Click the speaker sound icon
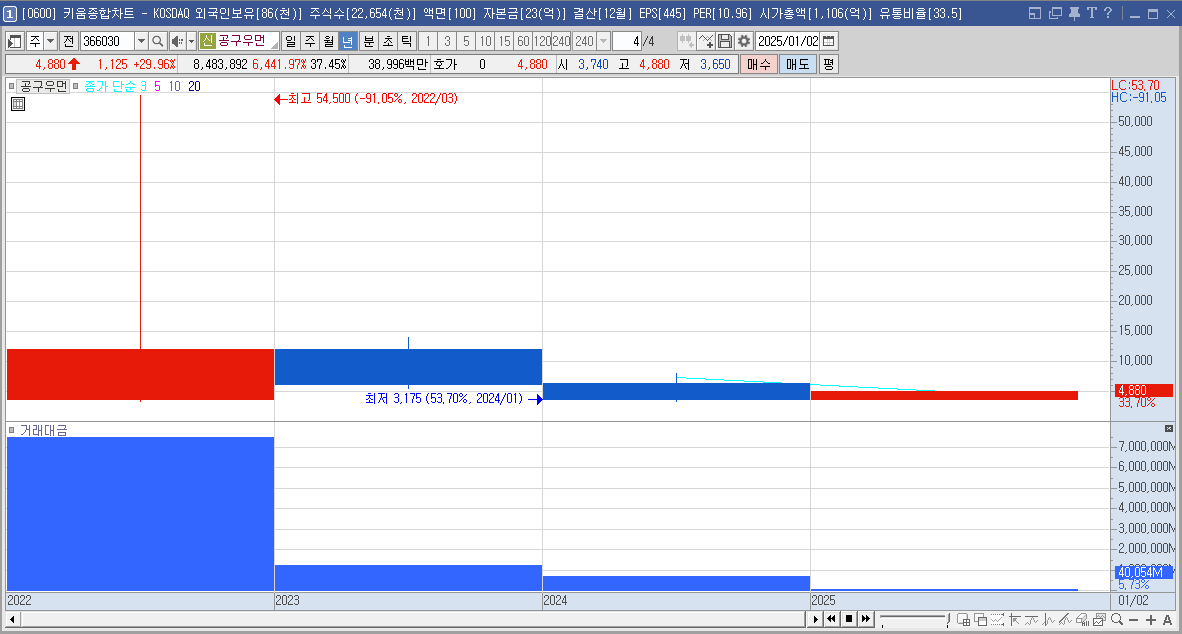Image resolution: width=1182 pixels, height=634 pixels. [176, 41]
